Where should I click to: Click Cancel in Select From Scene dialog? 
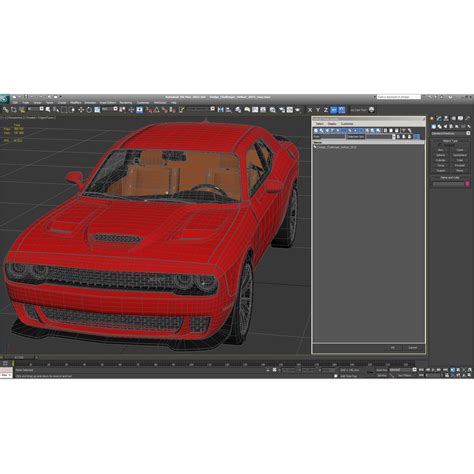click(x=413, y=348)
